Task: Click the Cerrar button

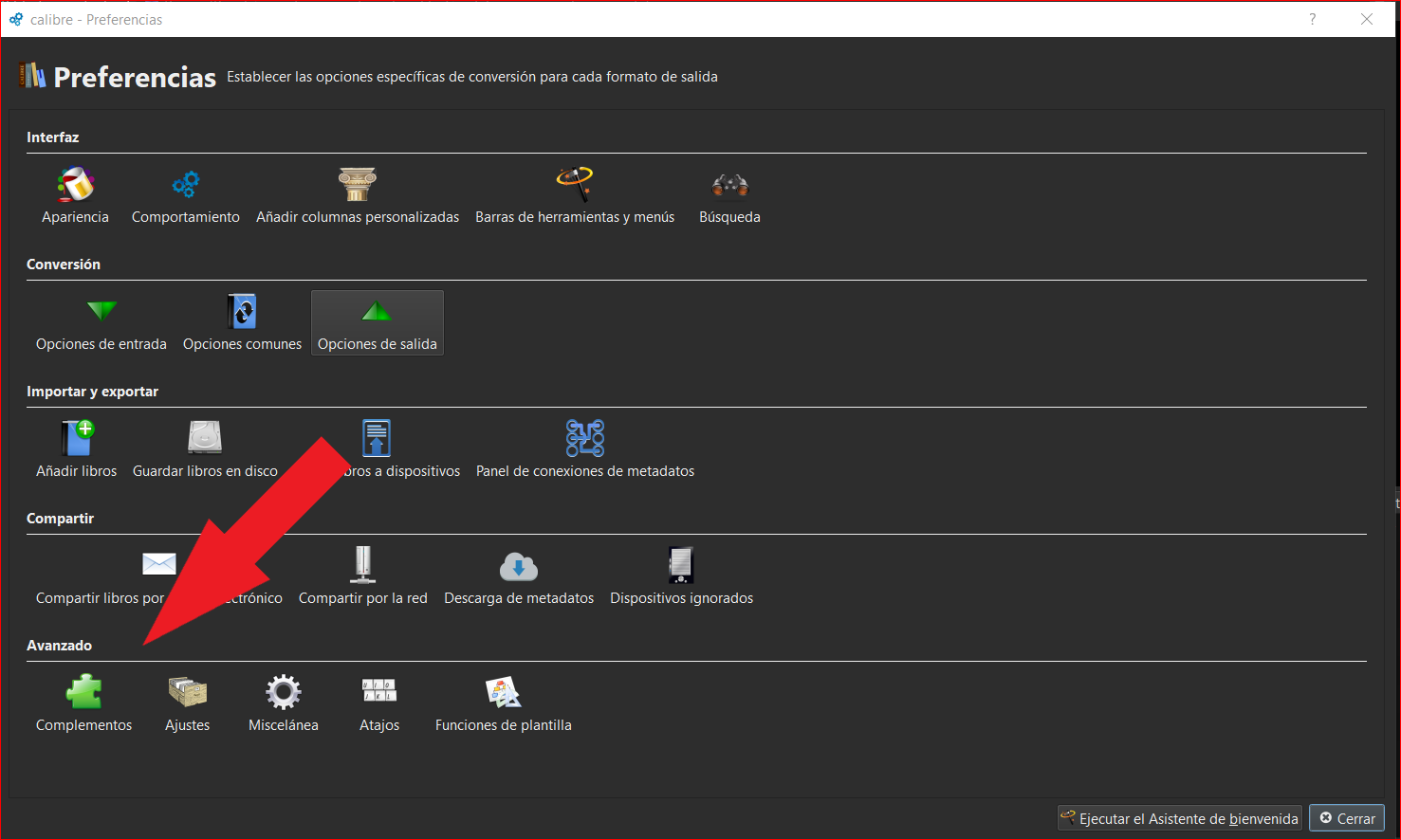Action: (x=1347, y=818)
